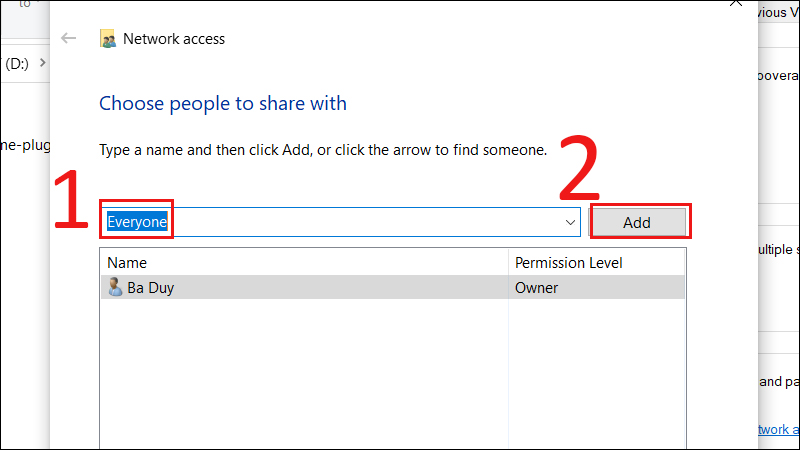Click the Ba Duy user icon
The width and height of the screenshot is (800, 450).
point(115,288)
